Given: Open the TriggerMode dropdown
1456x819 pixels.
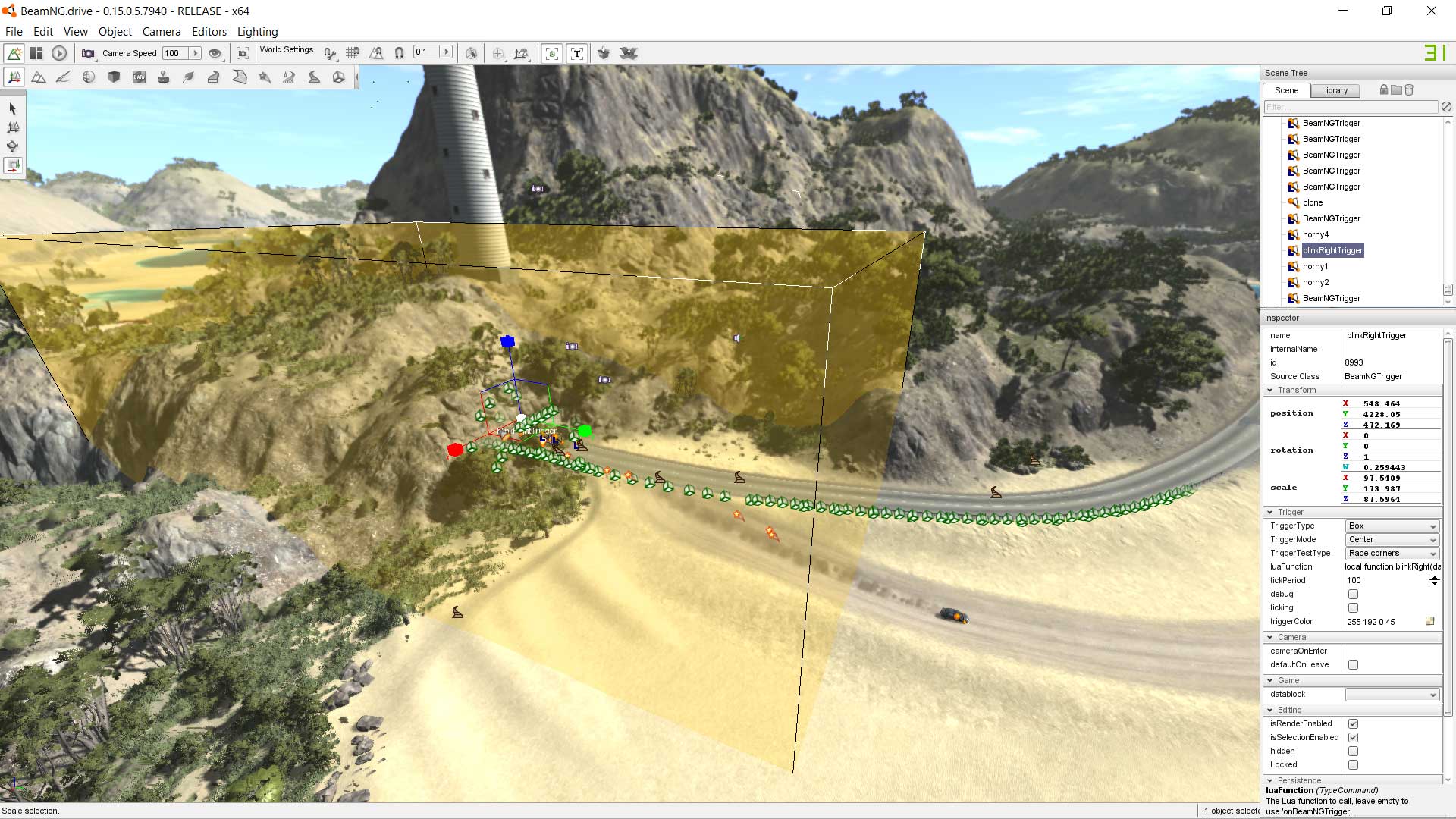Looking at the screenshot, I should 1392,540.
